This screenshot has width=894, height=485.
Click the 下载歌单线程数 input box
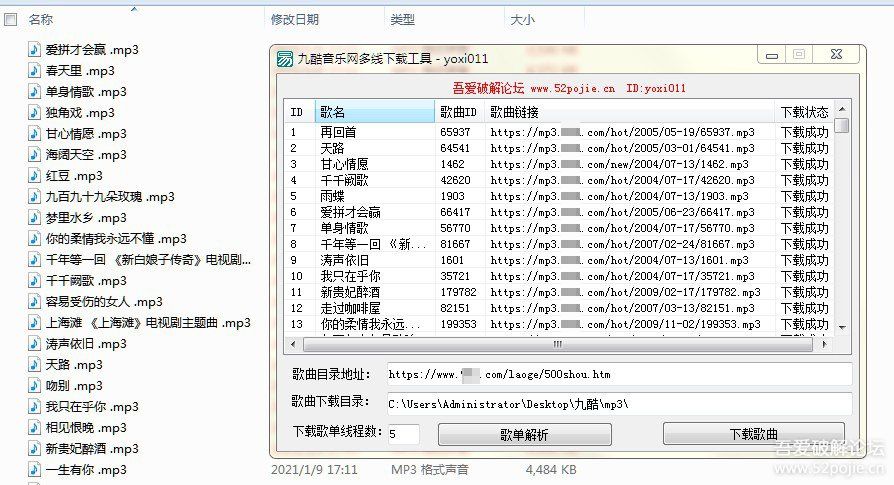tap(402, 434)
